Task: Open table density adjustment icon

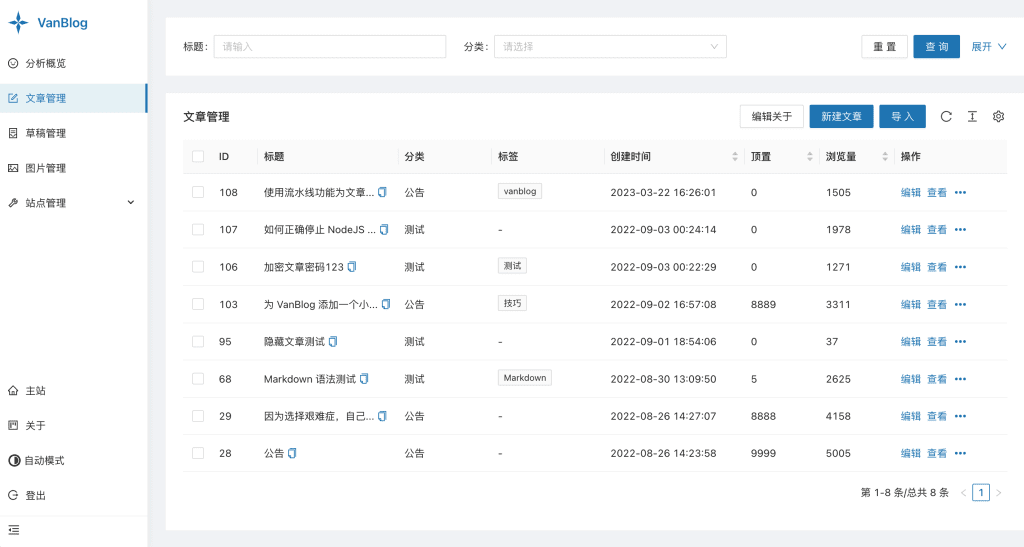Action: 972,117
